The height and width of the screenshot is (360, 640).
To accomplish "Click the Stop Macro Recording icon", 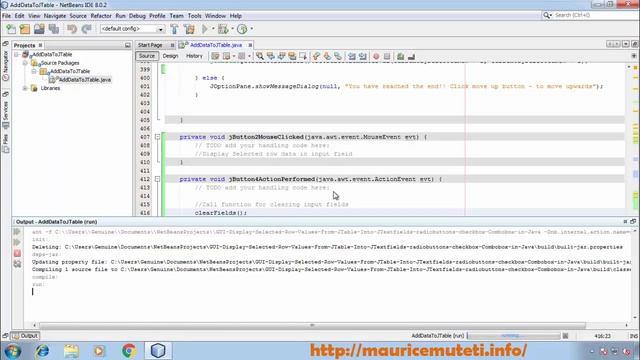I will pos(387,56).
